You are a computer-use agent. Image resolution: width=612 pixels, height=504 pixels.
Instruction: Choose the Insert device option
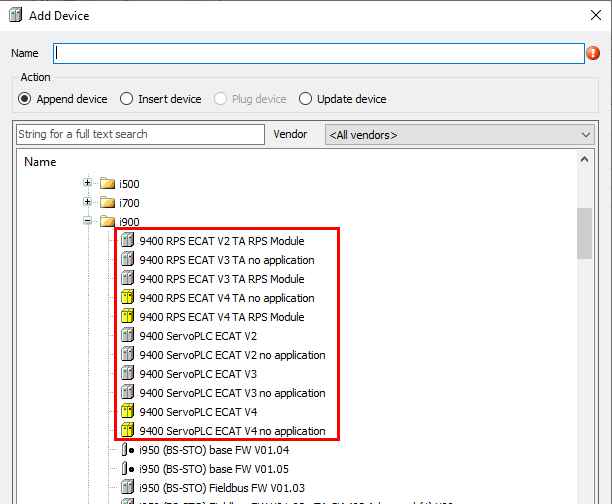(127, 99)
